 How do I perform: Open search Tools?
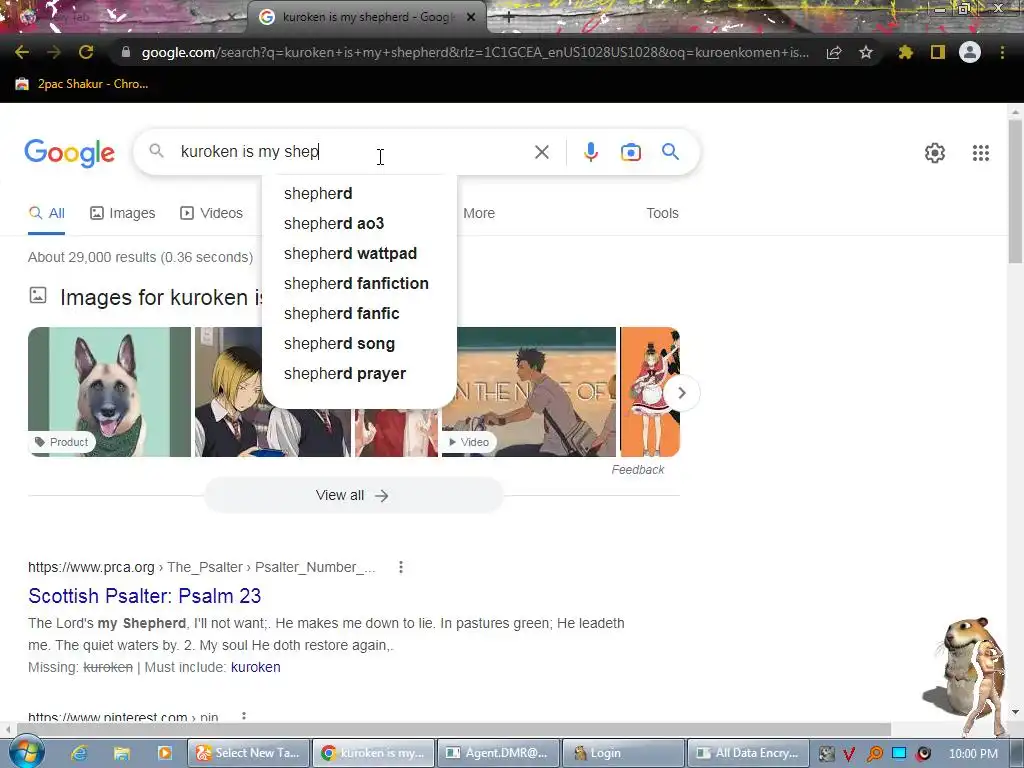(x=662, y=214)
